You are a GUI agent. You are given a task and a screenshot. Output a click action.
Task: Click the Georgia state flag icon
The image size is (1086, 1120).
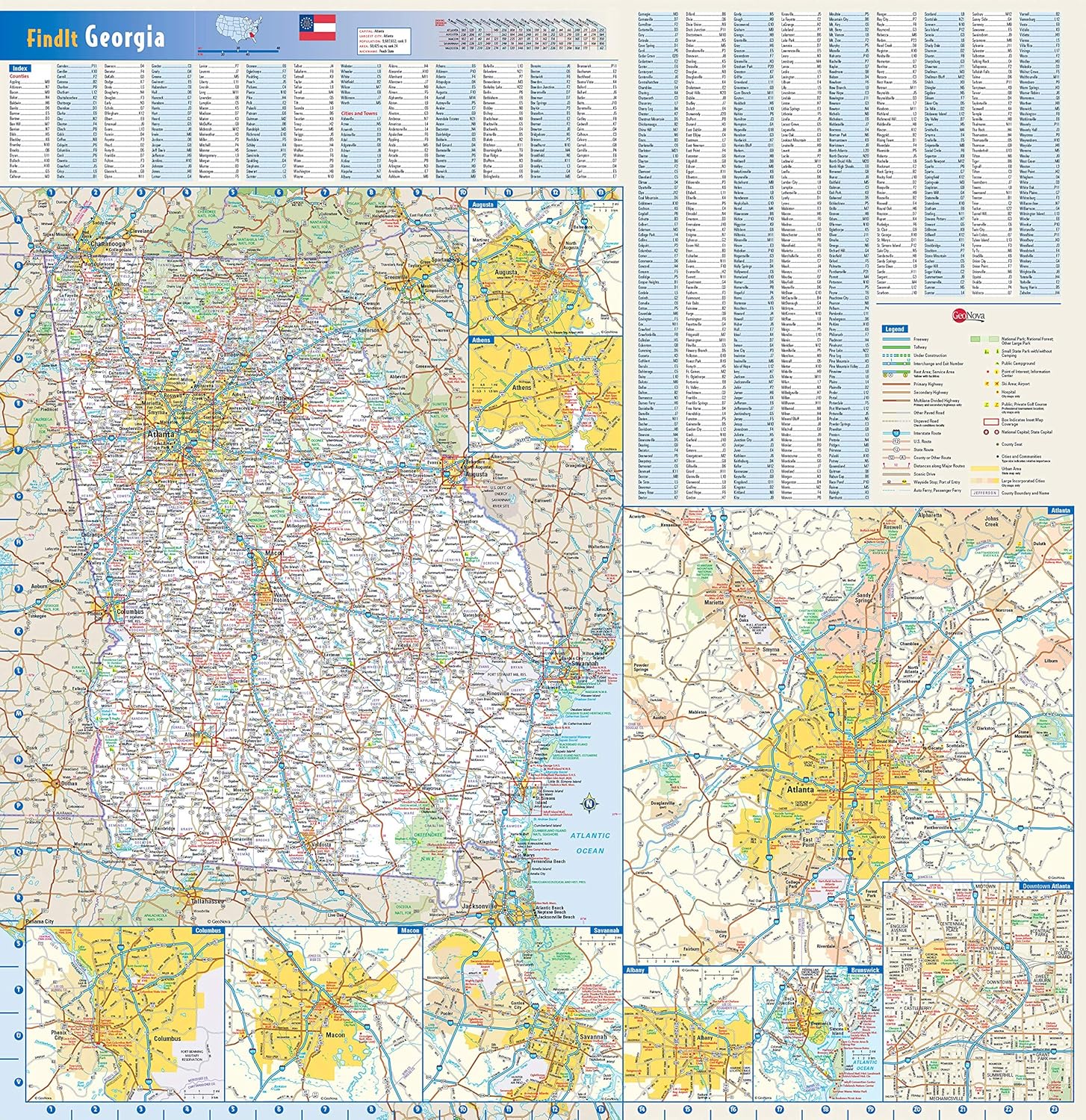point(317,27)
